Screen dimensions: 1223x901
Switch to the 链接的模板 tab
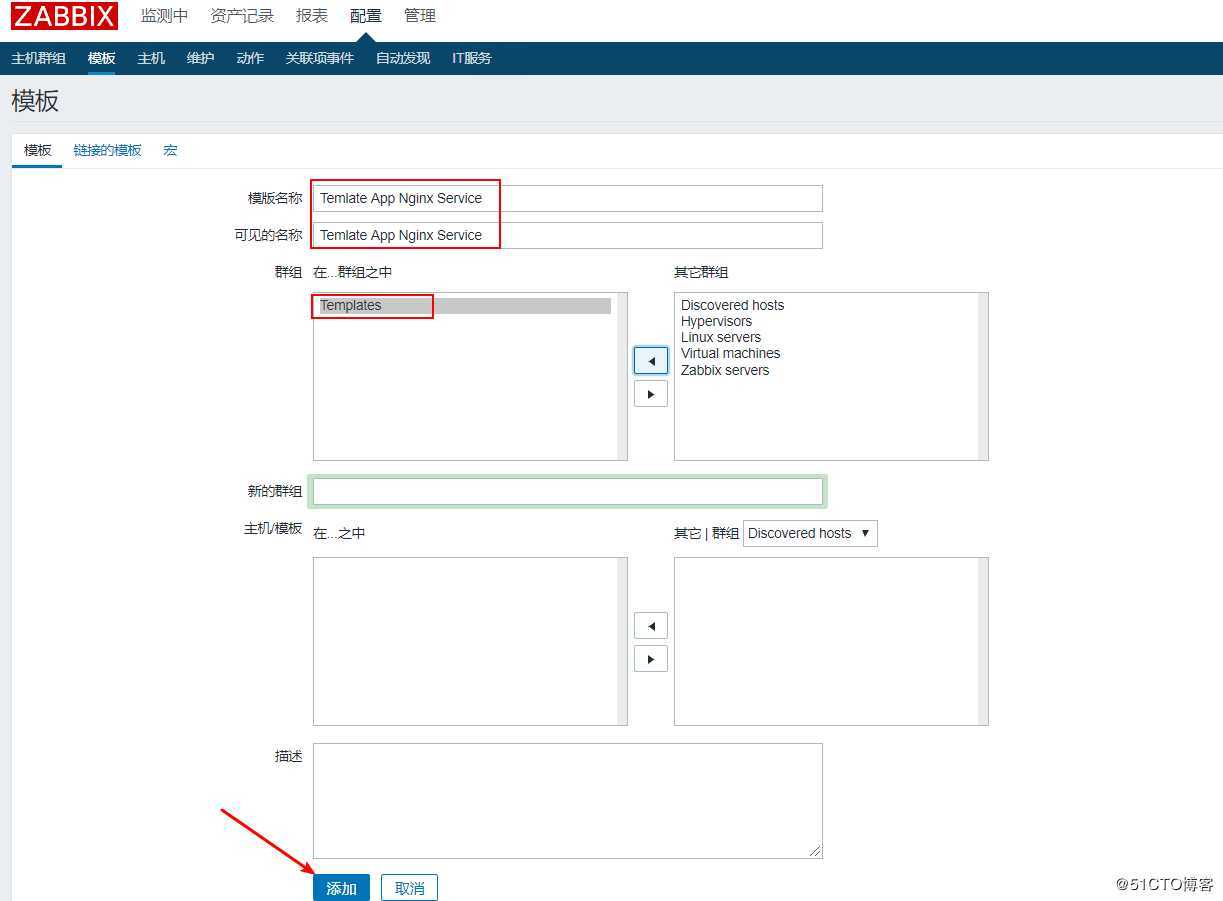[107, 150]
